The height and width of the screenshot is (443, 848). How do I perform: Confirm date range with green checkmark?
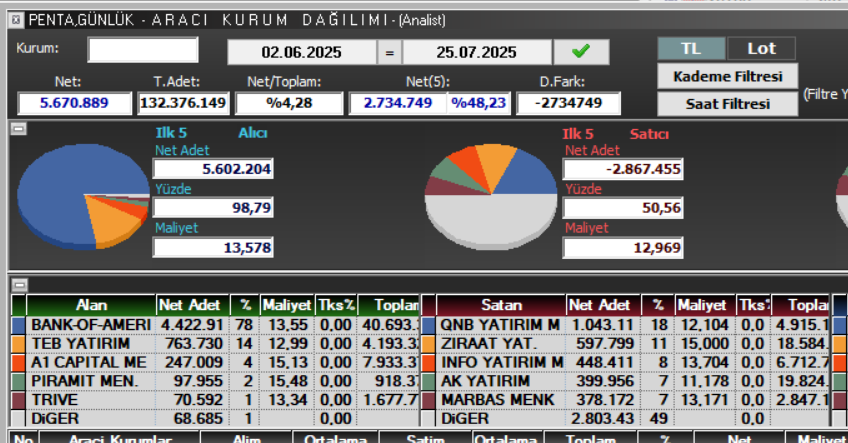[581, 52]
